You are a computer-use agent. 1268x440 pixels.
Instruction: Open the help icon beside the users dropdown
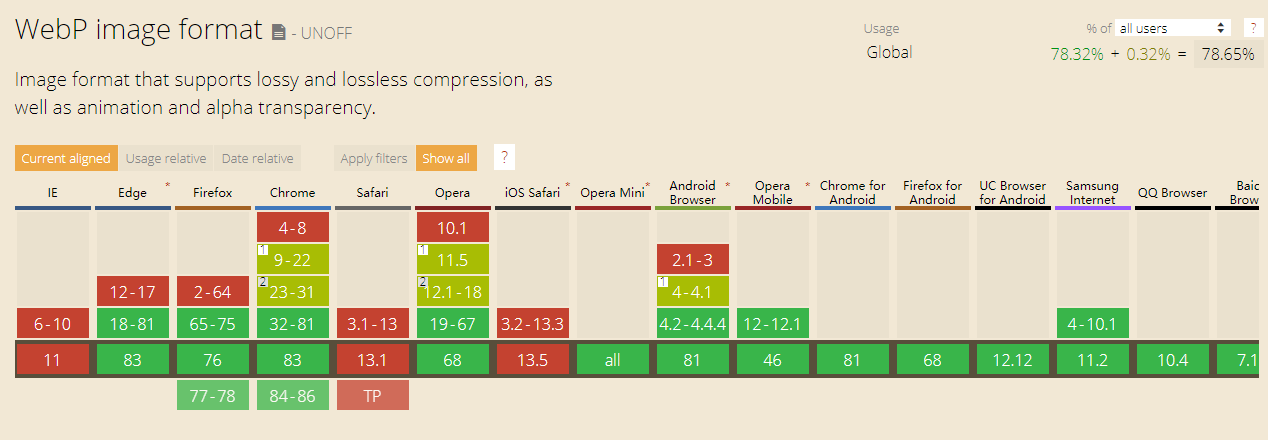(x=1252, y=28)
